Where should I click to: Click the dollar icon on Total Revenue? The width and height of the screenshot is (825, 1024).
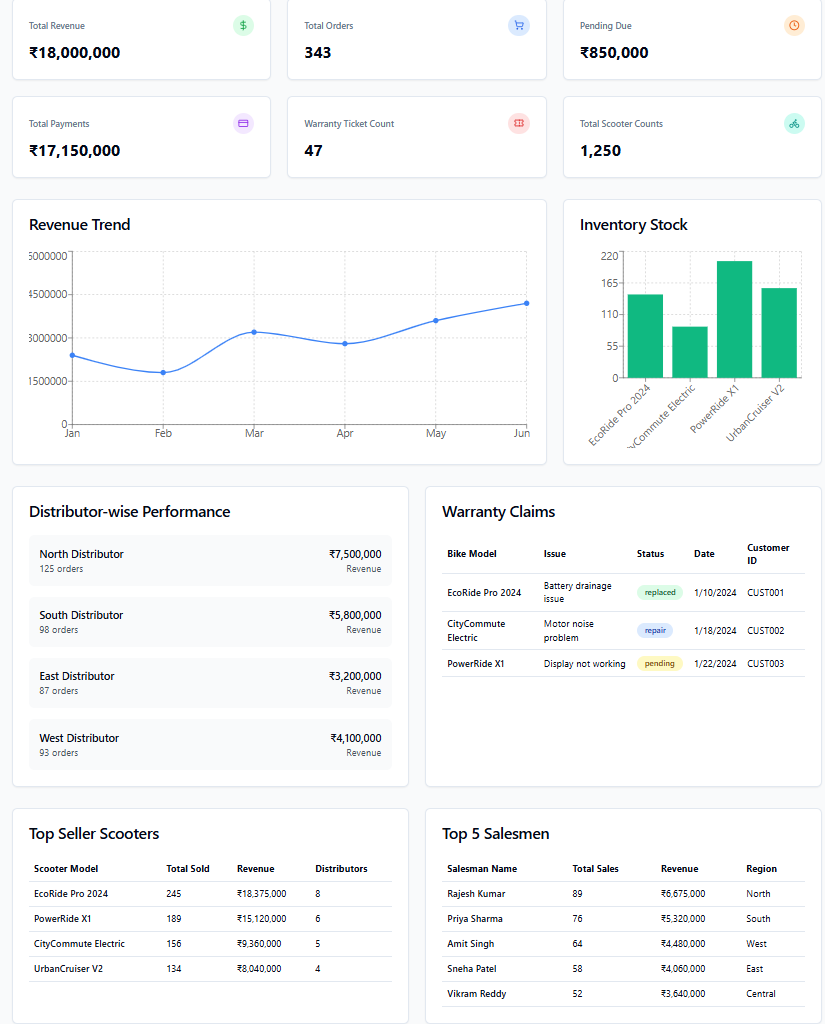coord(243,25)
